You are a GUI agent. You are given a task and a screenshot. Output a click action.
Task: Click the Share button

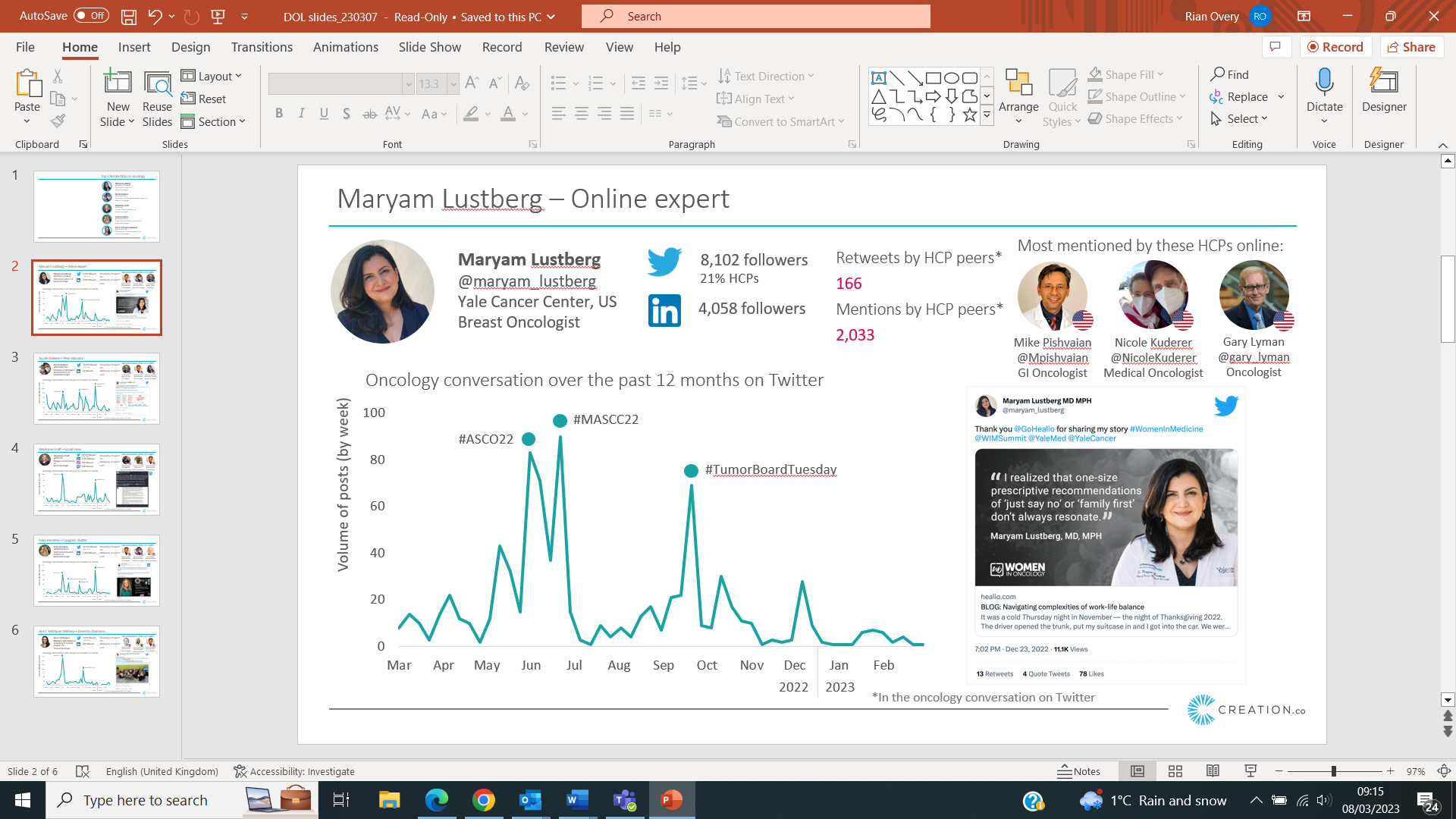click(1411, 47)
